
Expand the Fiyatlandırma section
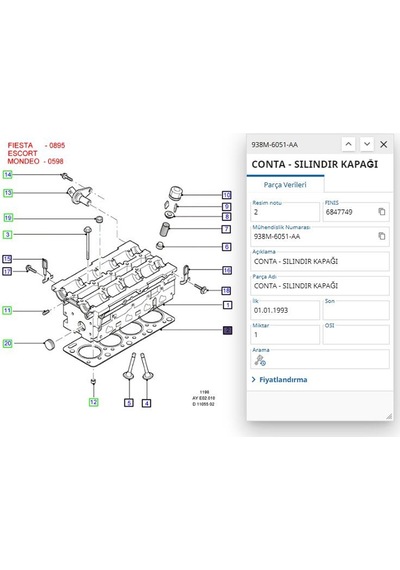click(279, 380)
